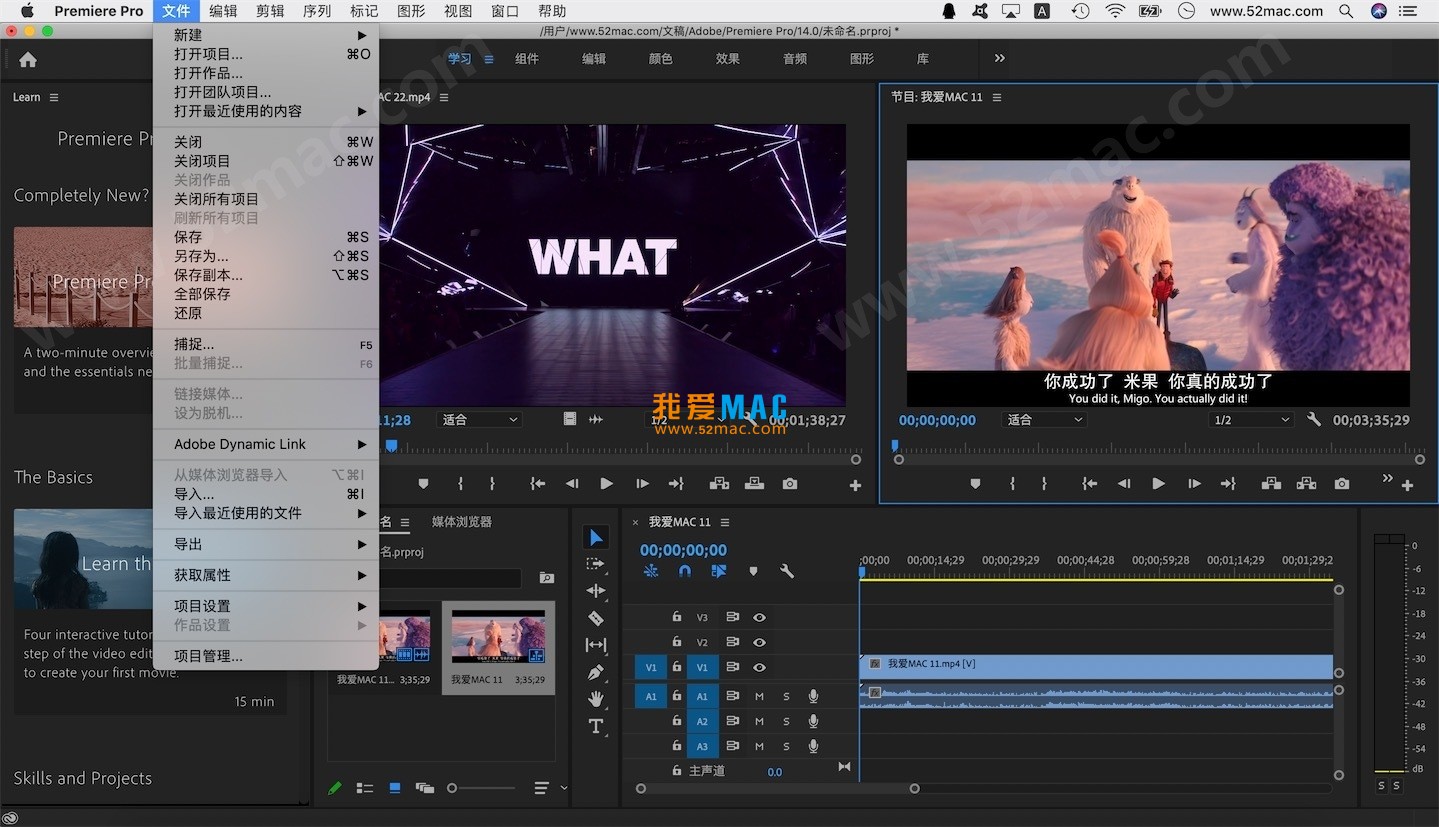Open timeline 我爱MAC 11 panel menu

click(x=725, y=522)
